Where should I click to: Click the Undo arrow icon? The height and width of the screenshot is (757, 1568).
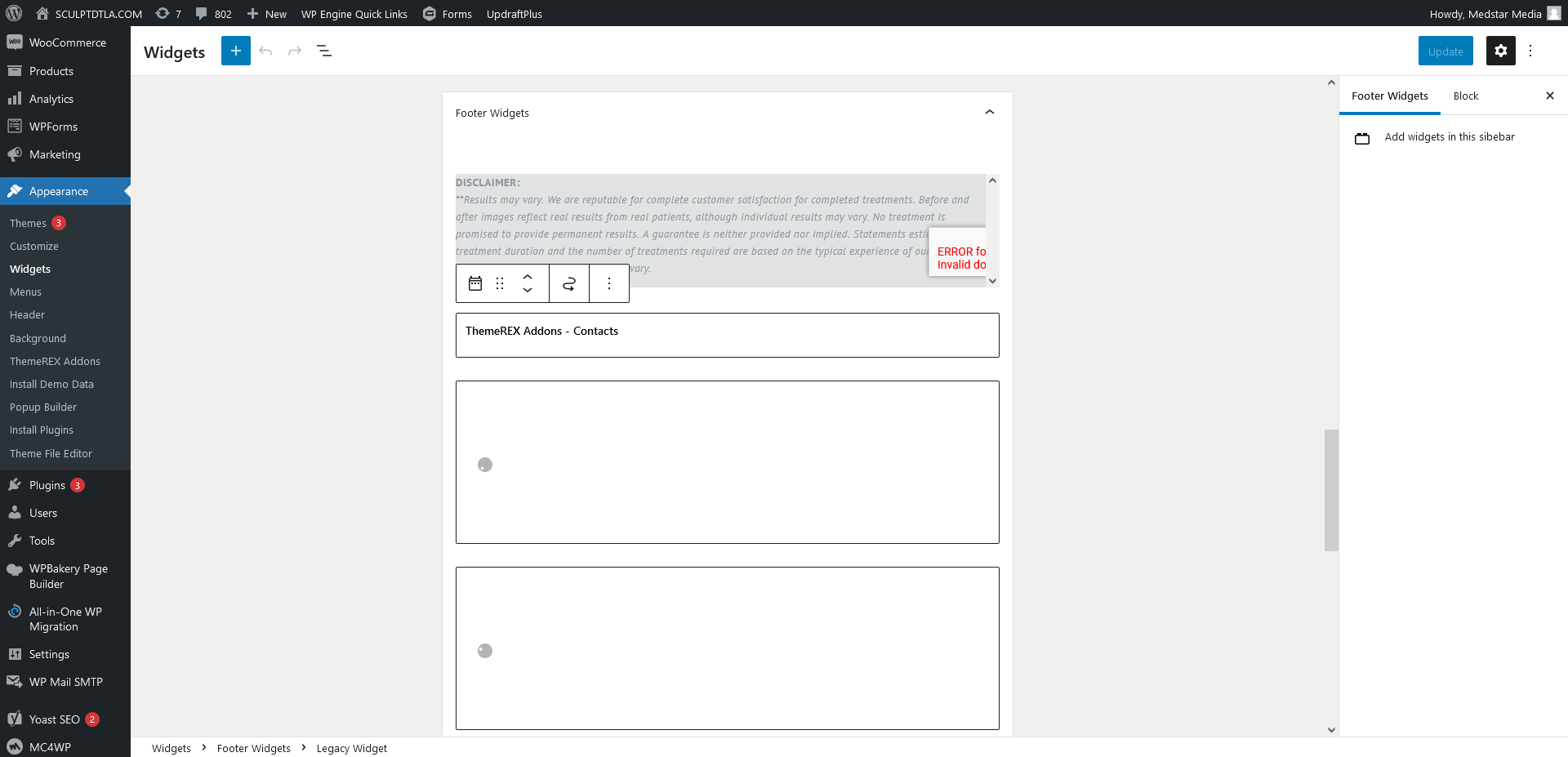(265, 51)
